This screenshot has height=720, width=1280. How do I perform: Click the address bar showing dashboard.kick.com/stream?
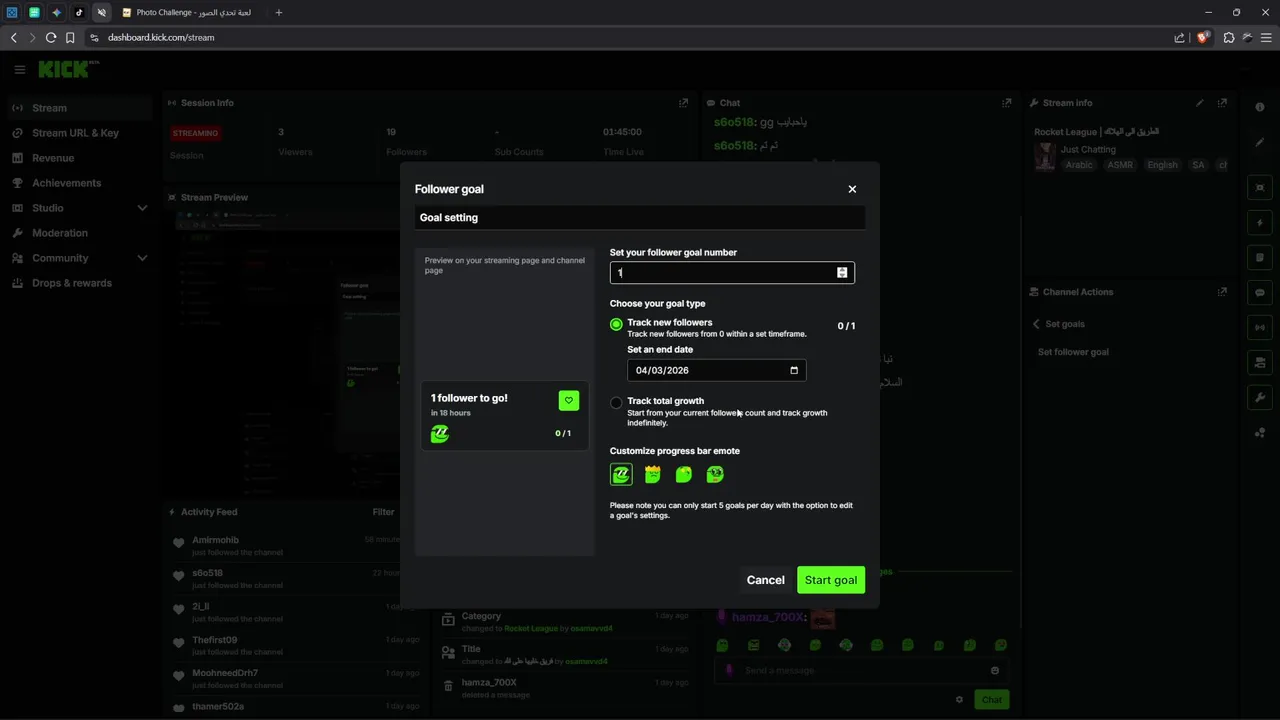pyautogui.click(x=161, y=37)
